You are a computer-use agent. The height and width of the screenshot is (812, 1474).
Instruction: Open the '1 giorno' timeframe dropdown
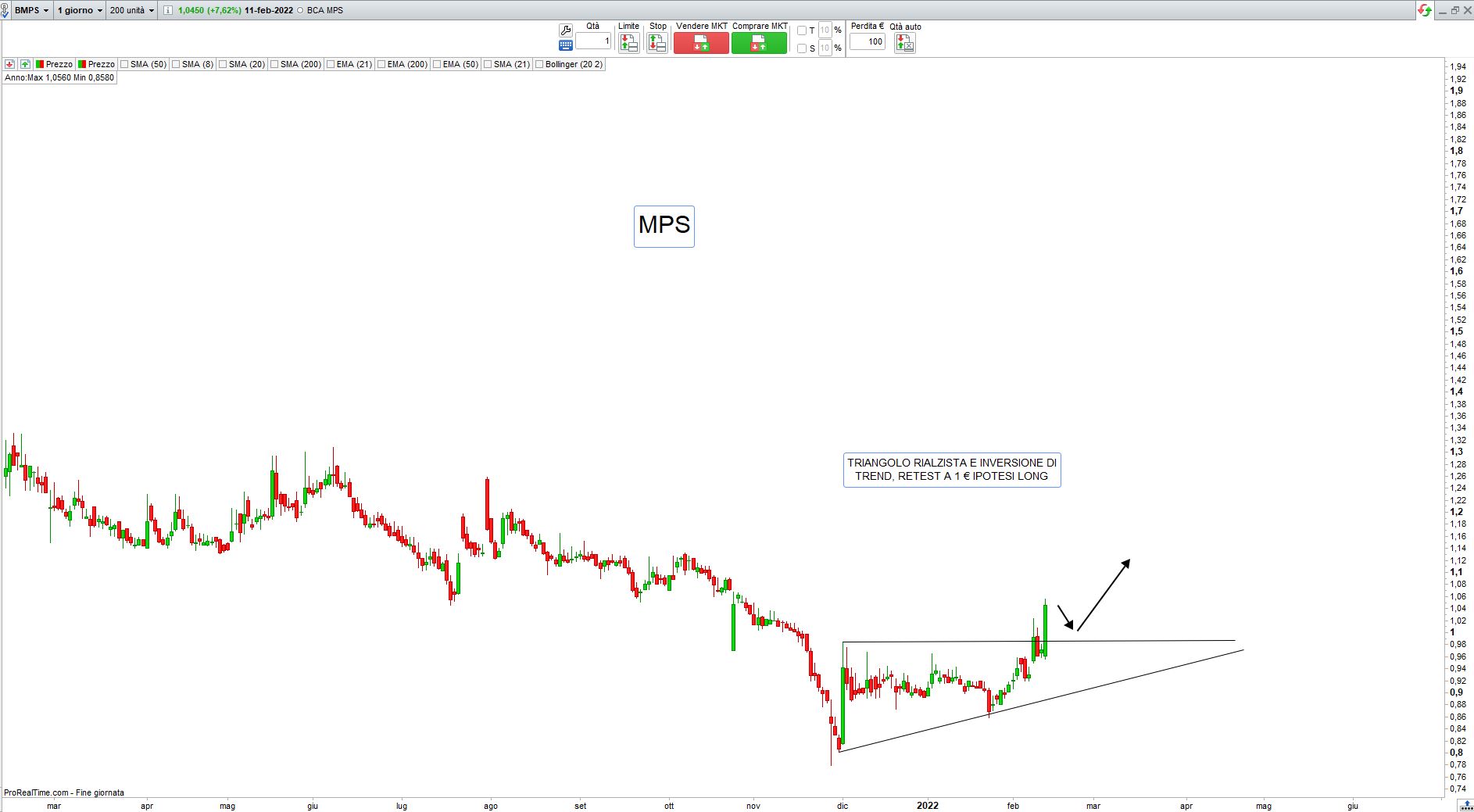point(80,10)
